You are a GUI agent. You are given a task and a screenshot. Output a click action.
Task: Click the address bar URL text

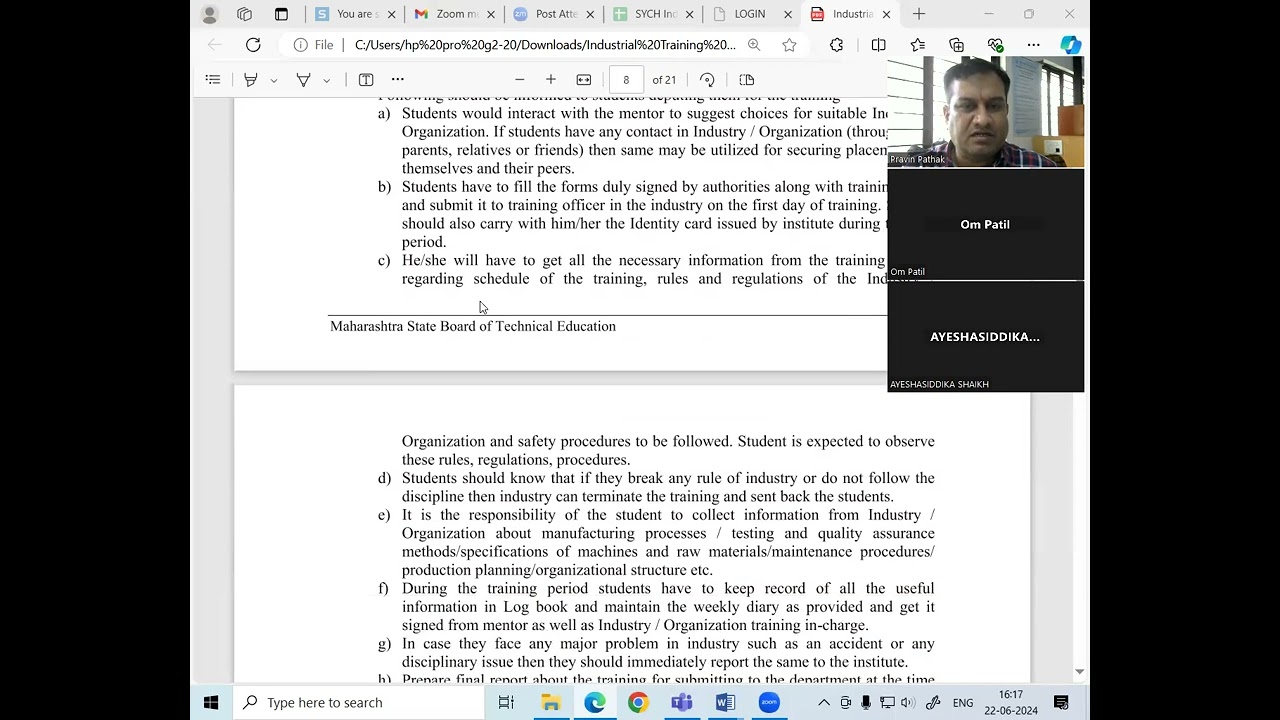coord(545,45)
